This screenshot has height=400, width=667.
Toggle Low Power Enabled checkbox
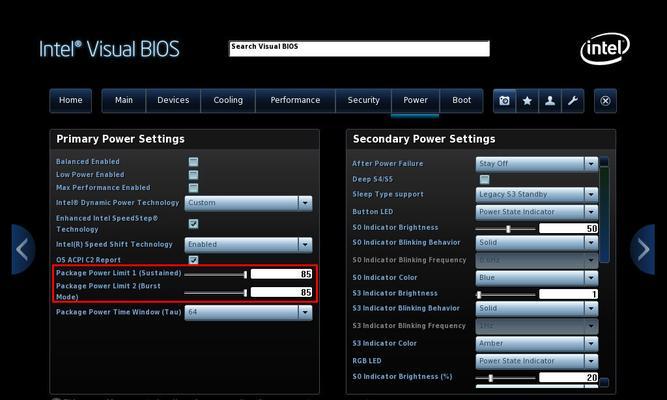[x=194, y=175]
